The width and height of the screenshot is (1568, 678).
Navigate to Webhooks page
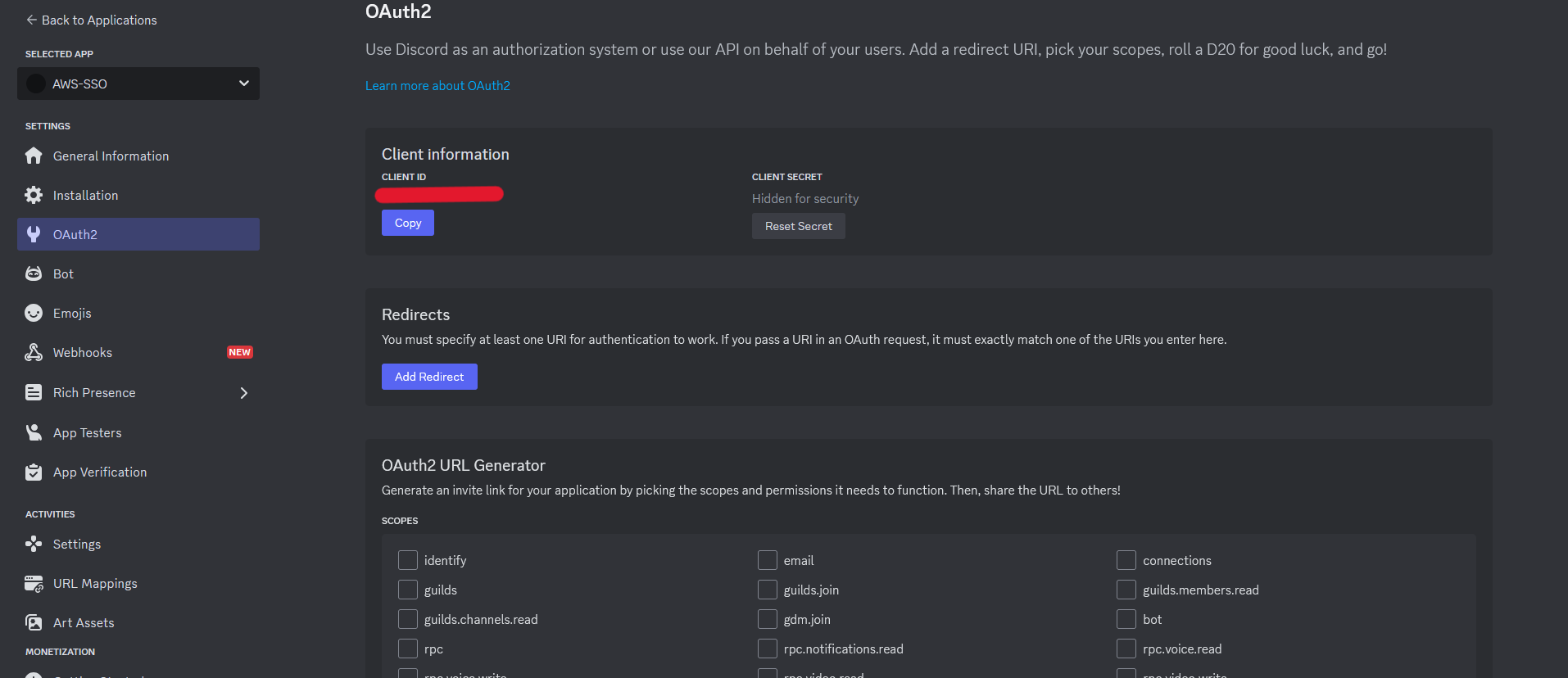point(138,352)
